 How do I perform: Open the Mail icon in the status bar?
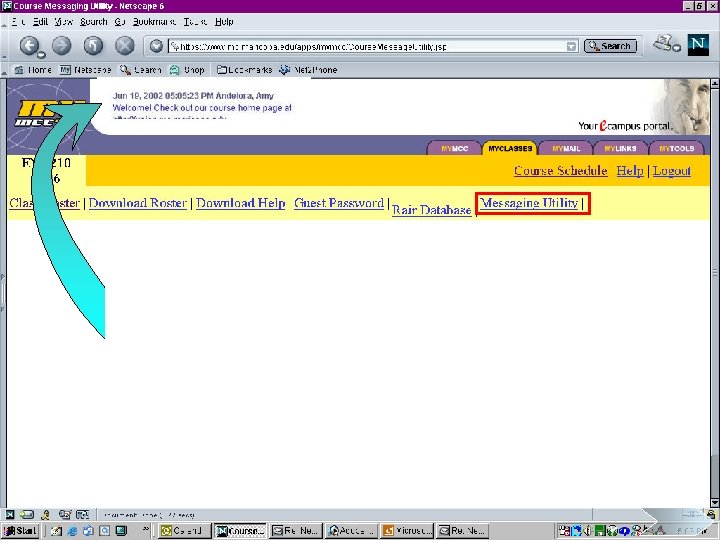27,515
